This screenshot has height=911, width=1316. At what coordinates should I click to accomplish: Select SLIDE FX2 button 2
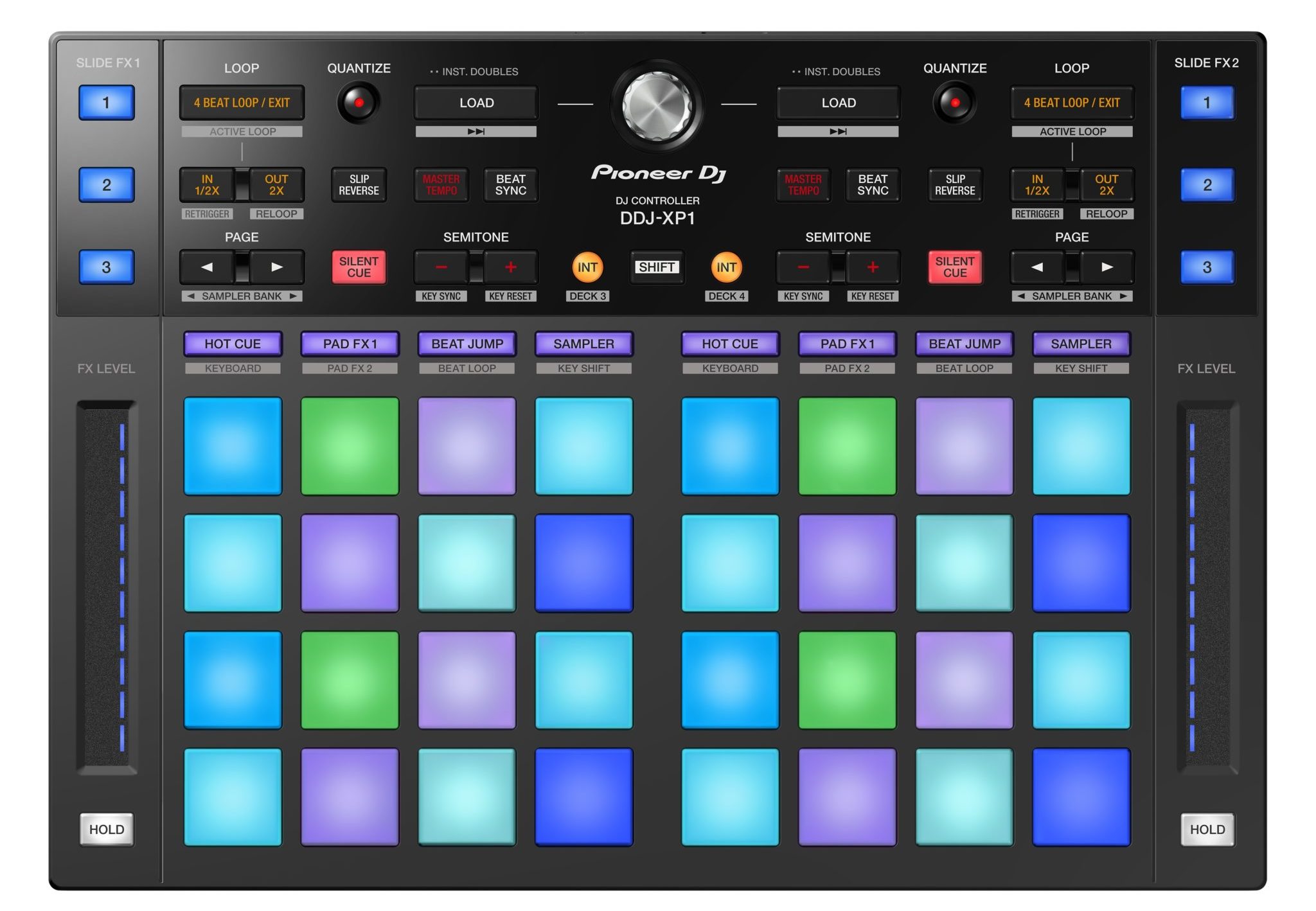pos(1207,185)
